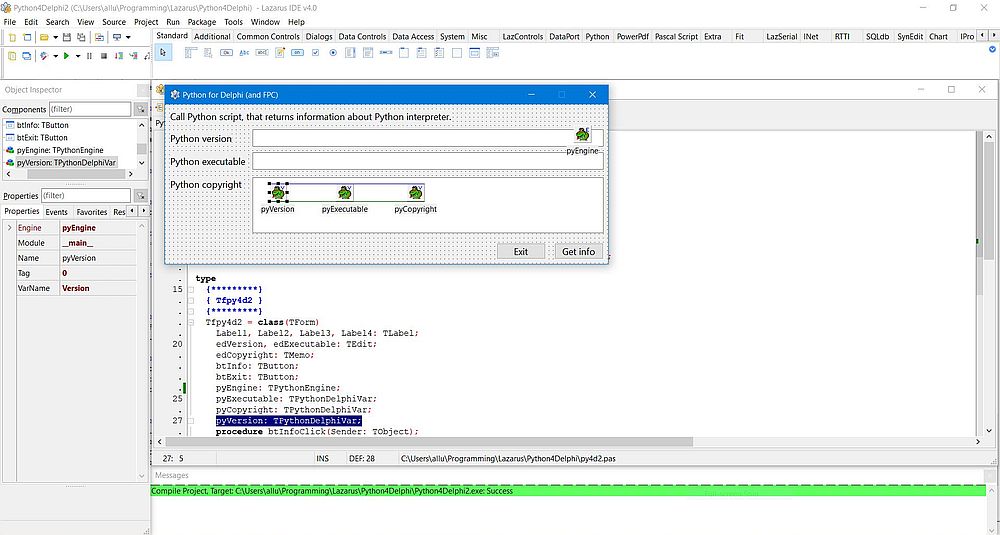The width and height of the screenshot is (1000, 535).
Task: Select the arrow selection tool in palette
Action: (x=163, y=53)
